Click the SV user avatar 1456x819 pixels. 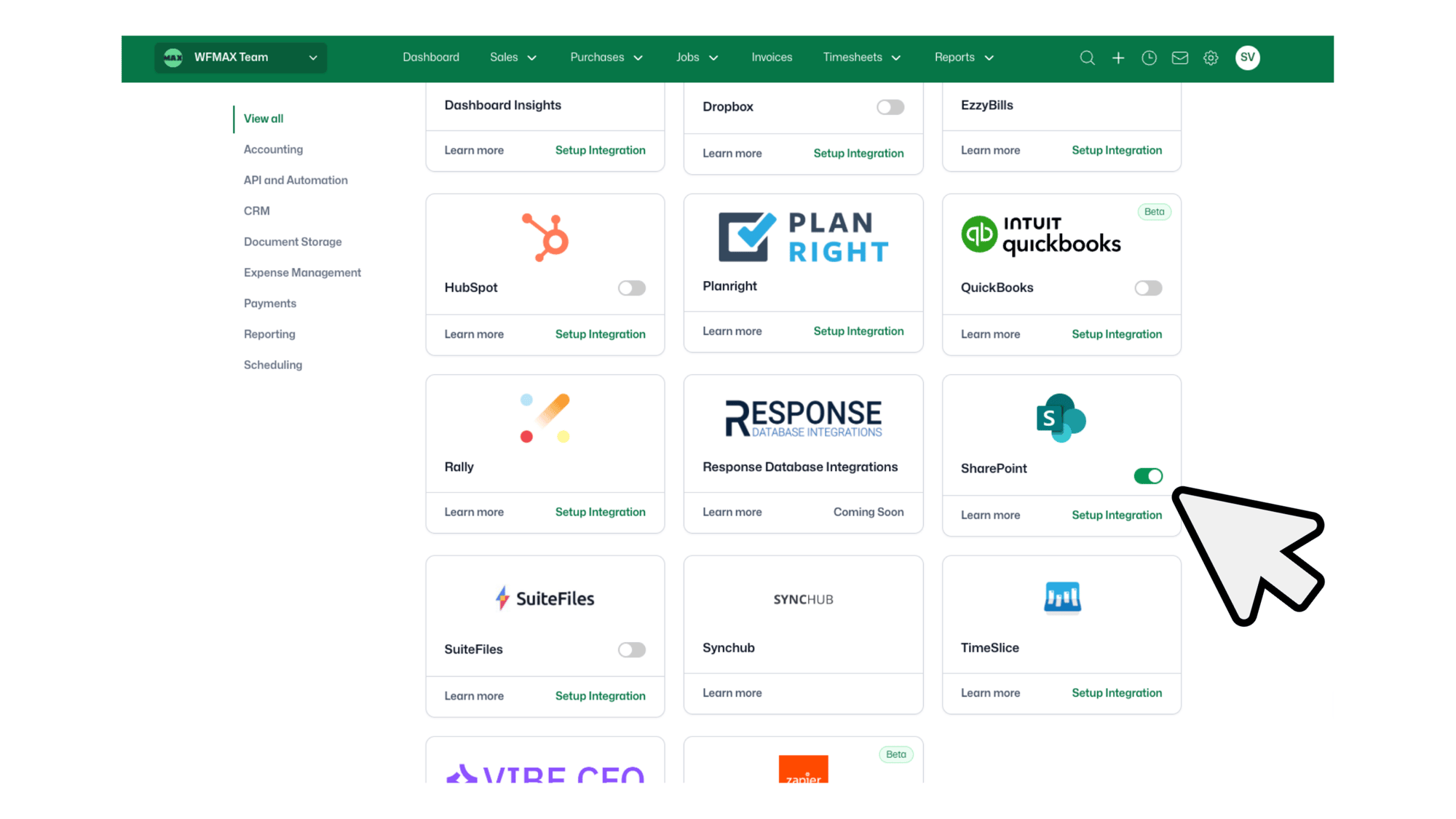point(1247,58)
